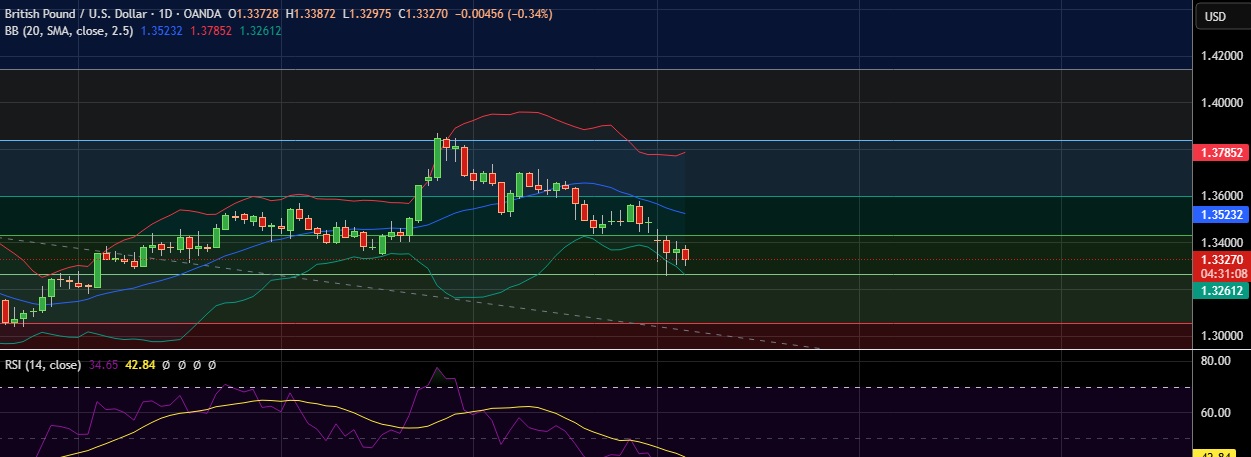Click the 1.42000 tick on the price scale
Screen dimensions: 1251x457
1221,56
